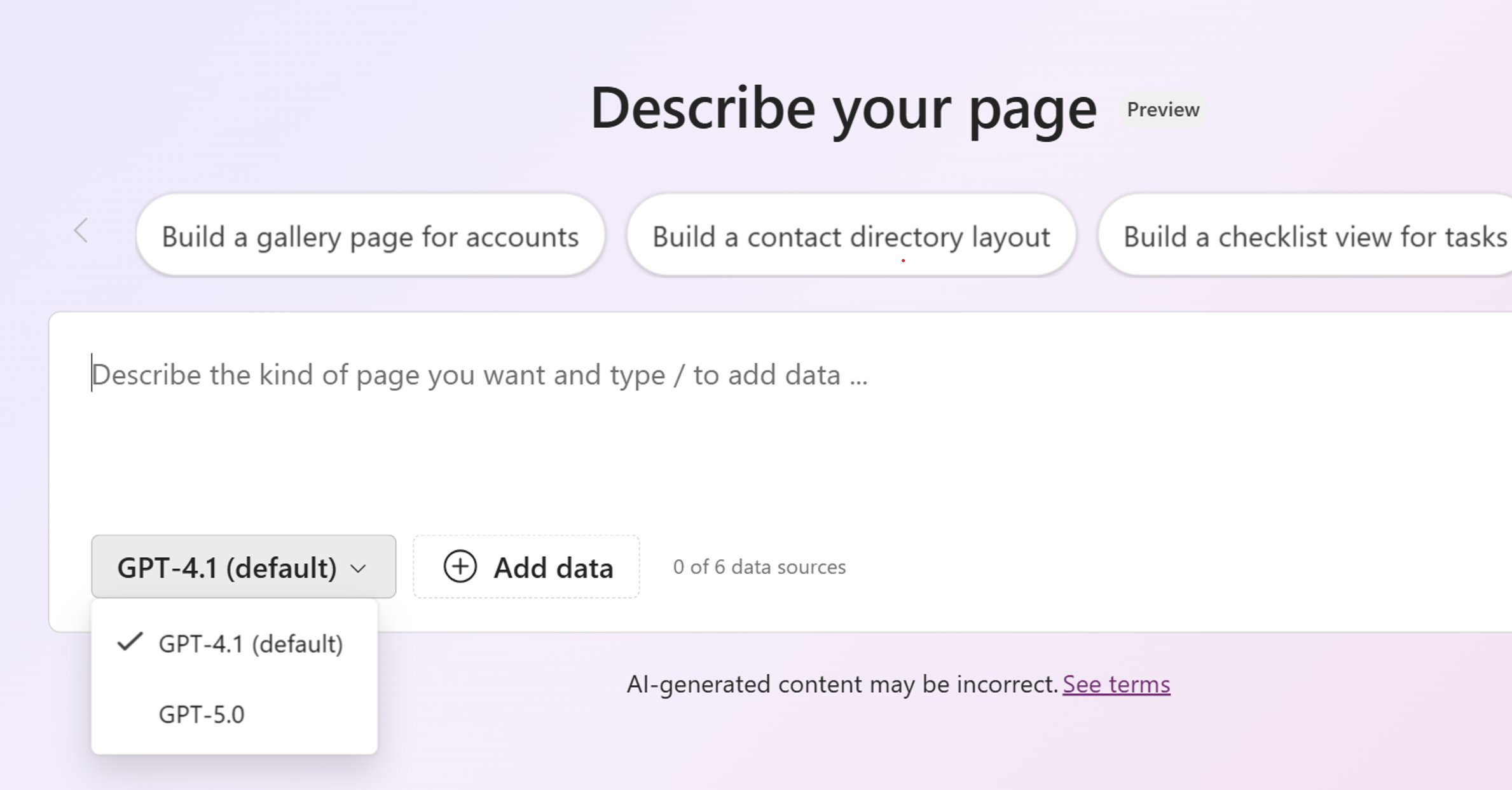Choose the Build a contact directory layout suggestion
Viewport: 1512px width, 790px height.
[x=851, y=236]
